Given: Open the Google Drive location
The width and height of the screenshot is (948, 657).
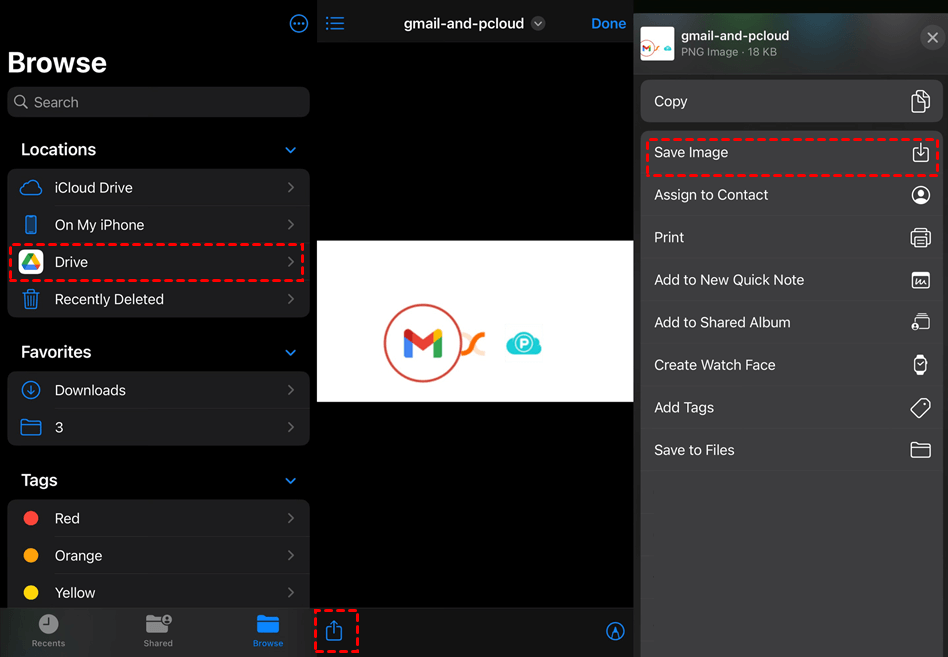Looking at the screenshot, I should pyautogui.click(x=158, y=262).
